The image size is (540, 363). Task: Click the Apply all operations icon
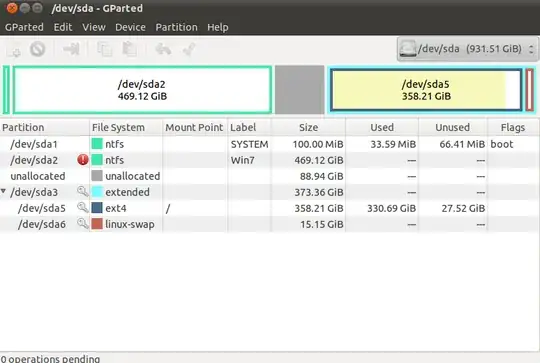(189, 49)
